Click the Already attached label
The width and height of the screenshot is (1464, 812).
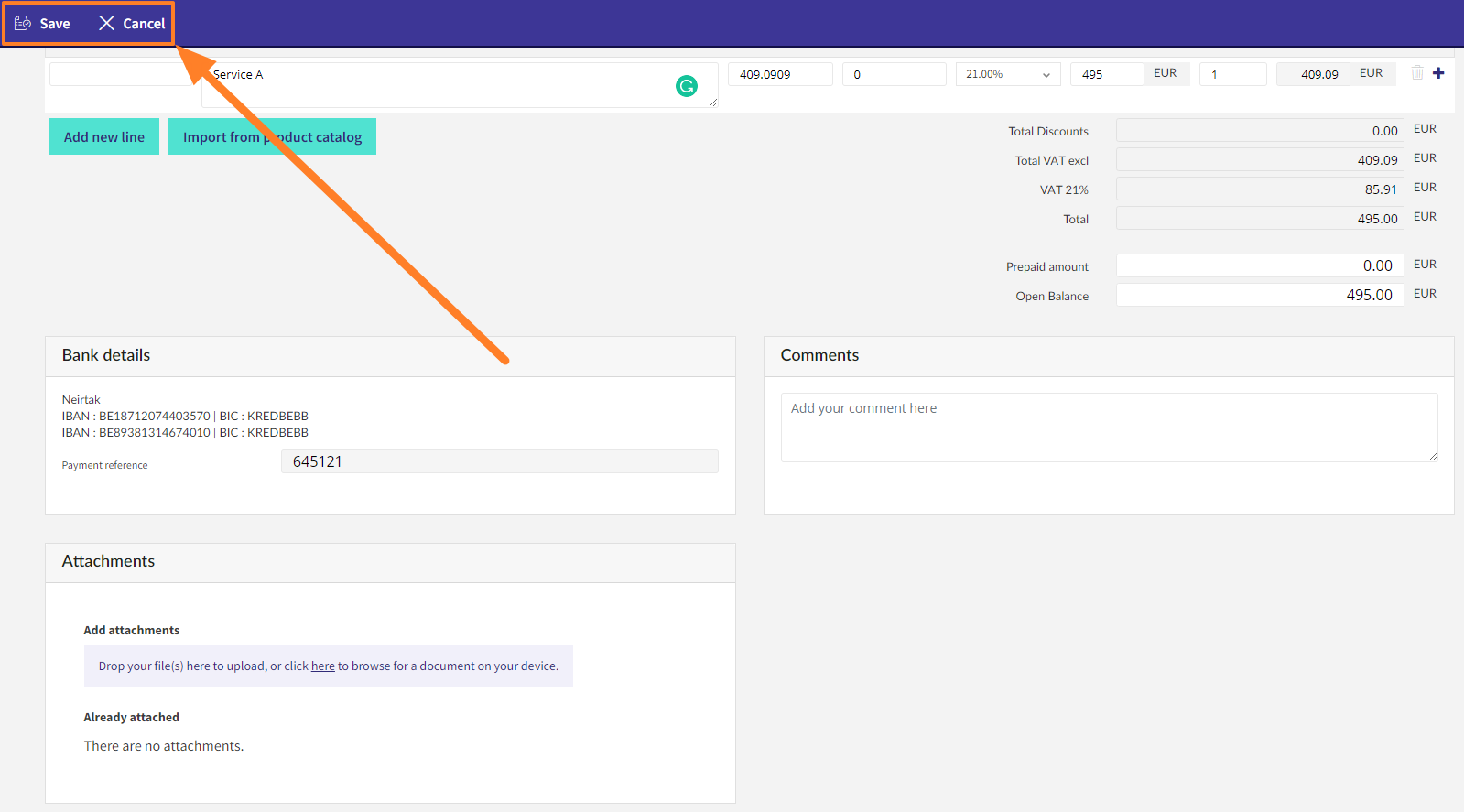(x=132, y=718)
